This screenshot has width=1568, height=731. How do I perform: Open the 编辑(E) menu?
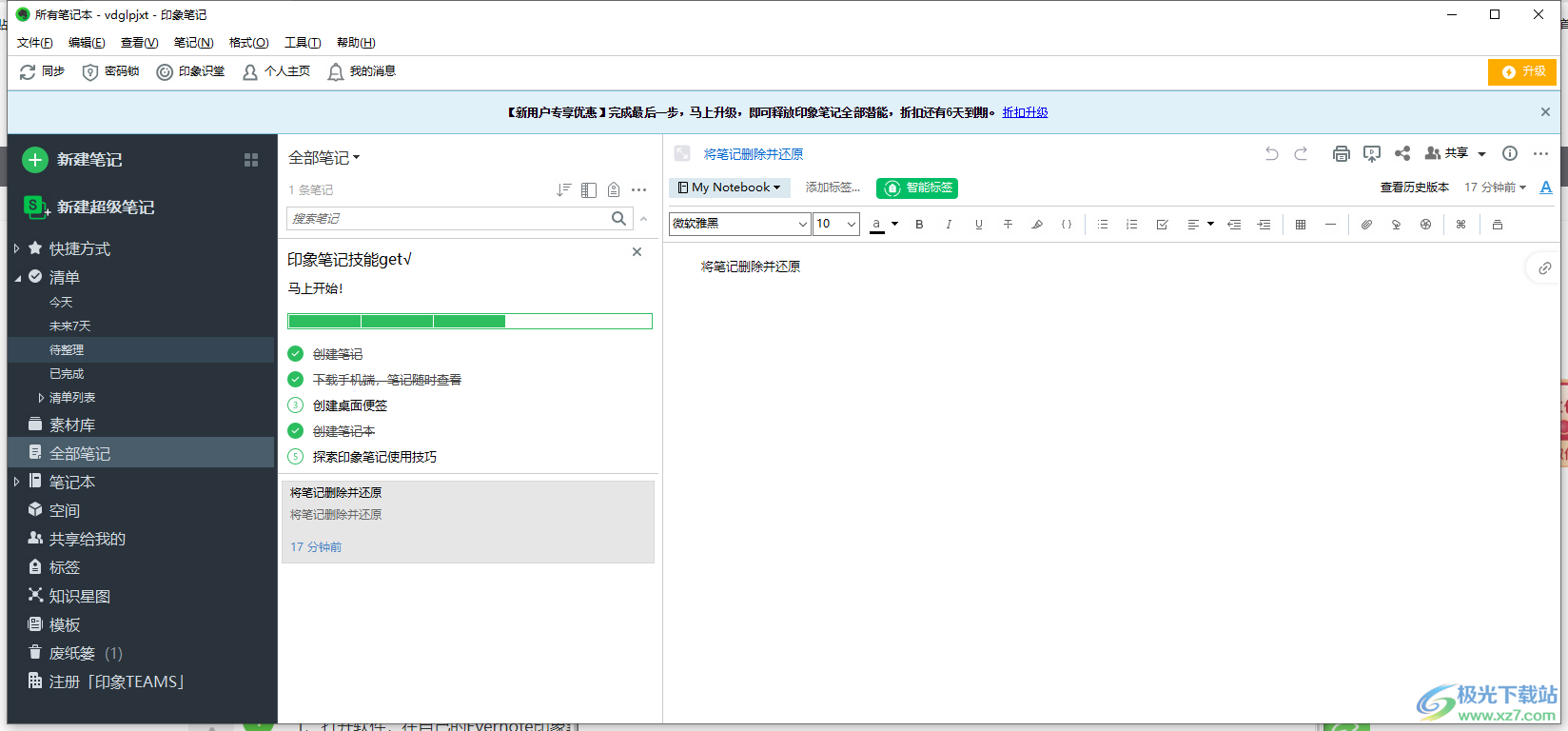[87, 43]
